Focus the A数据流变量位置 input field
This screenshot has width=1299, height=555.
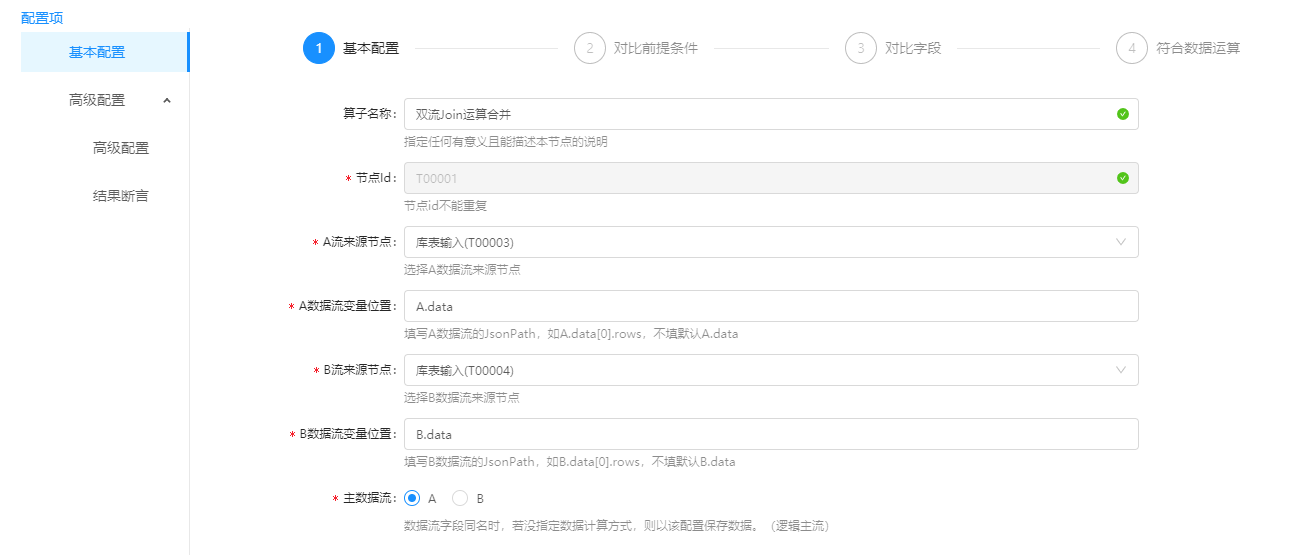click(x=770, y=306)
